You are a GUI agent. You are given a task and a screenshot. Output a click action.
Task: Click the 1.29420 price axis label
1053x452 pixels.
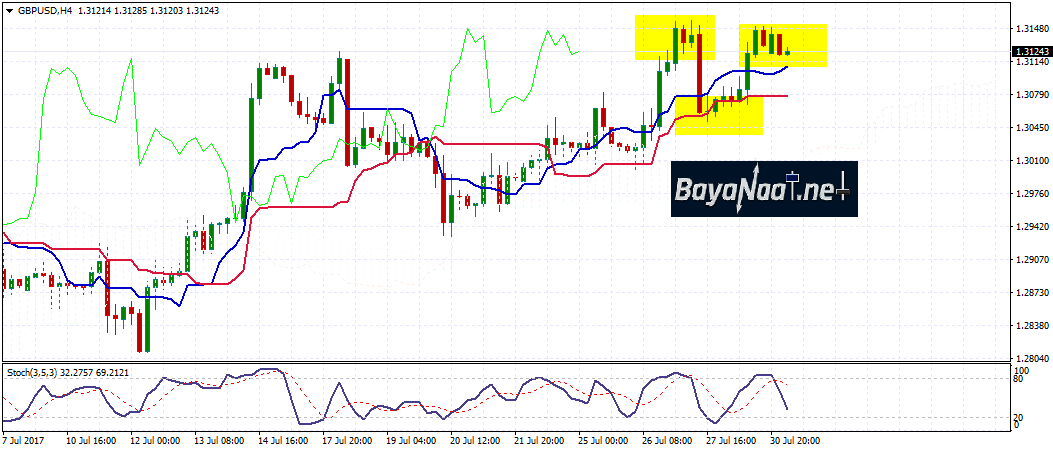click(1031, 226)
